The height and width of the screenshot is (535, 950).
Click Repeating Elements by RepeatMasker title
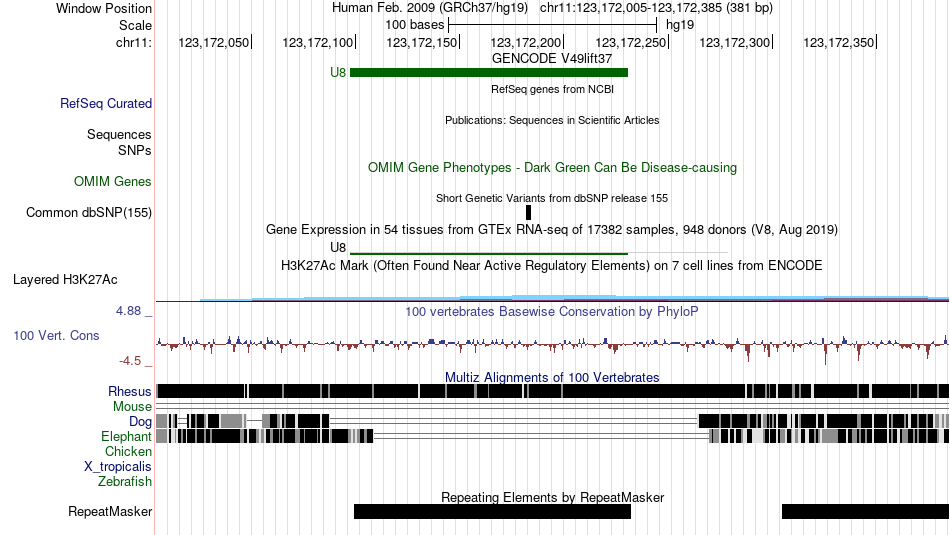tap(553, 497)
